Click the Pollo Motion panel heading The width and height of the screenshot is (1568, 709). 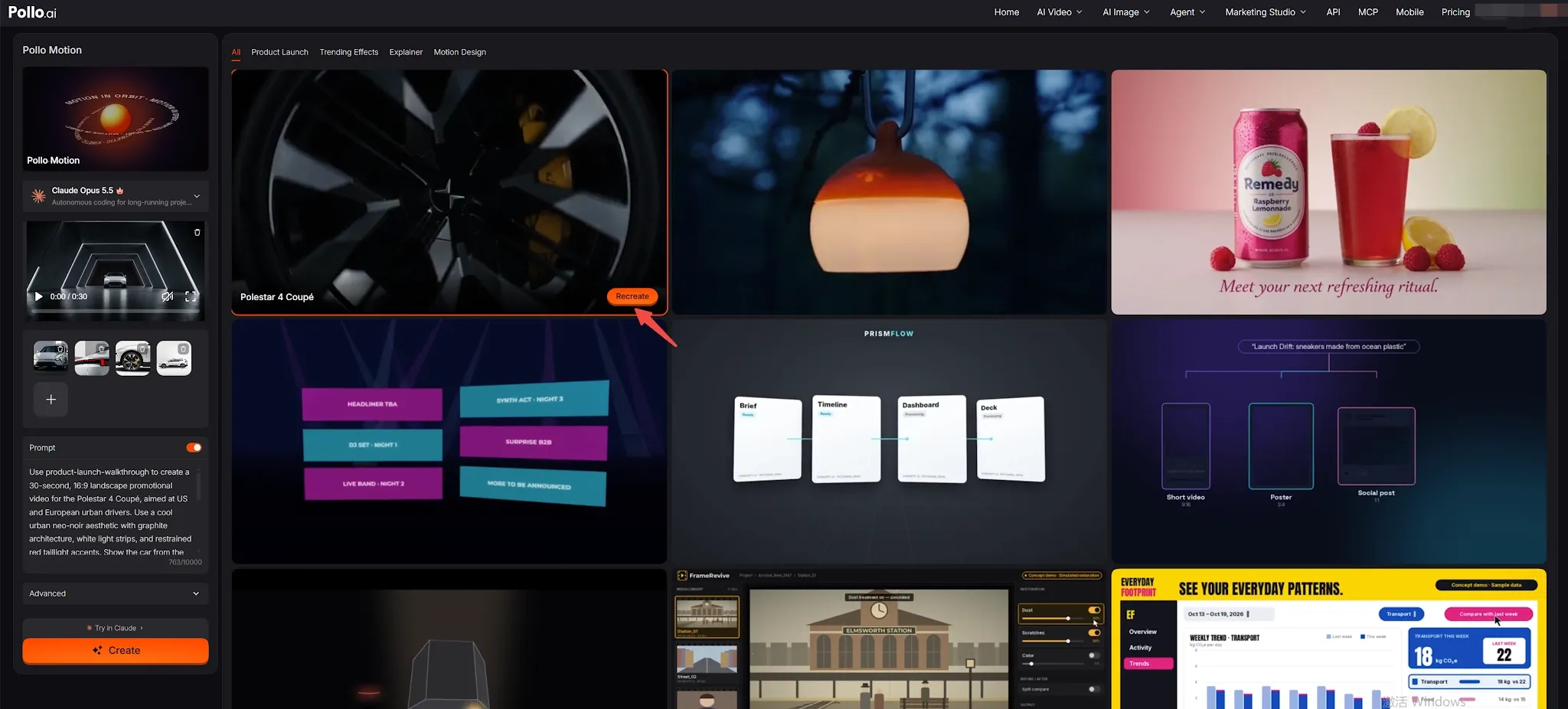(x=52, y=50)
